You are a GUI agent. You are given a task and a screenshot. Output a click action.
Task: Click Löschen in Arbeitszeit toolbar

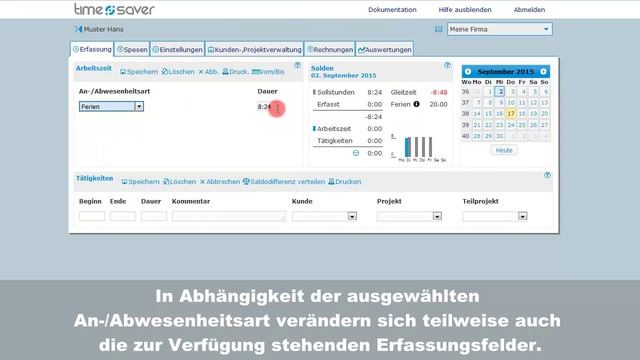(x=178, y=72)
